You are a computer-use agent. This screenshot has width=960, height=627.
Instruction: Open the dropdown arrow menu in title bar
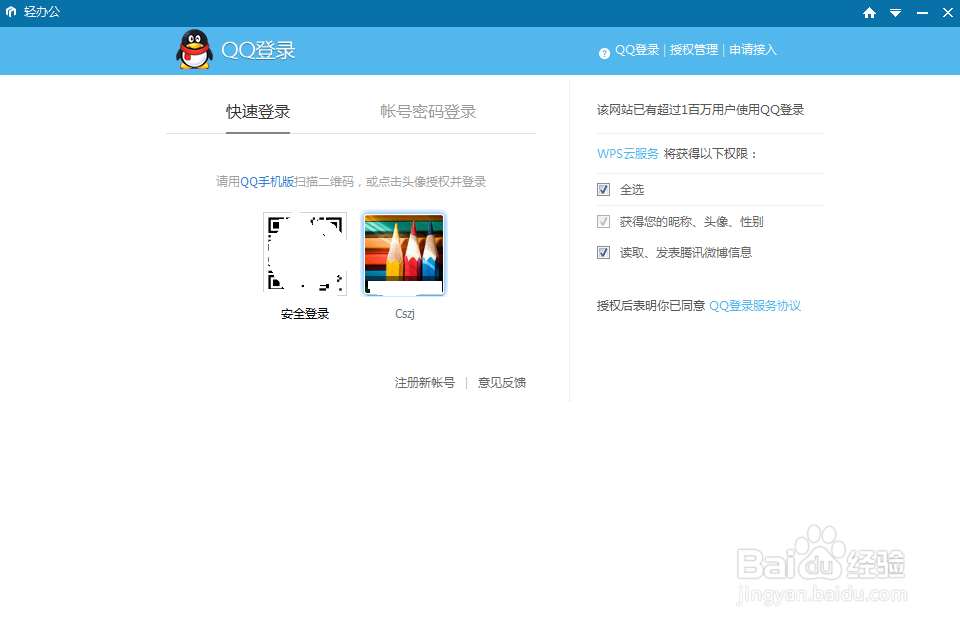pyautogui.click(x=895, y=13)
